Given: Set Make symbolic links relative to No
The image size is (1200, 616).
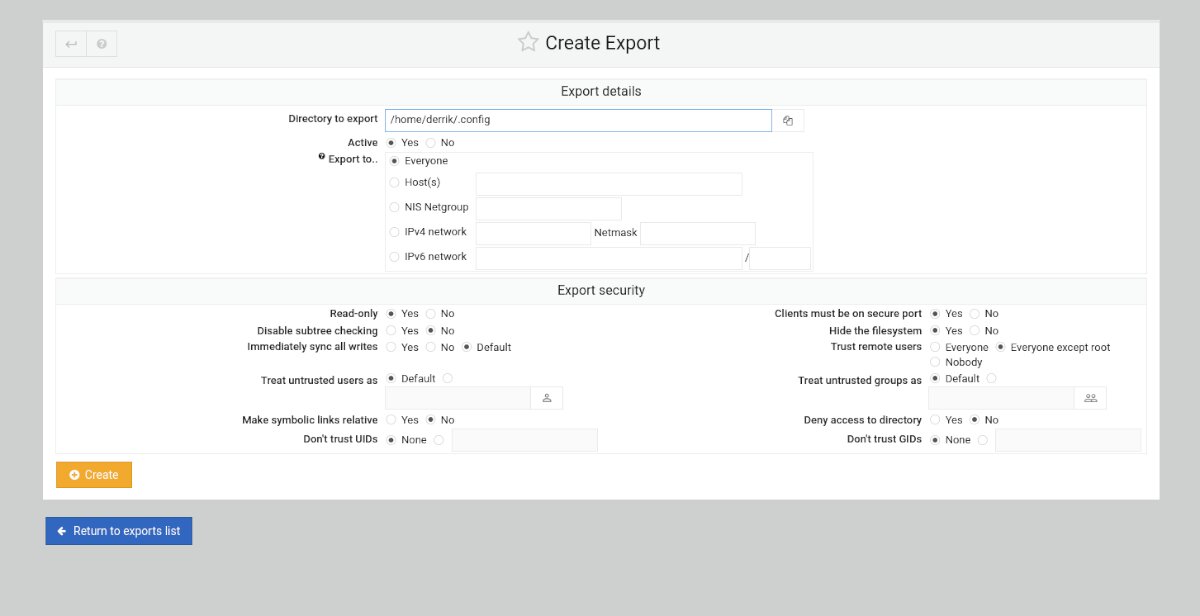Looking at the screenshot, I should [430, 420].
